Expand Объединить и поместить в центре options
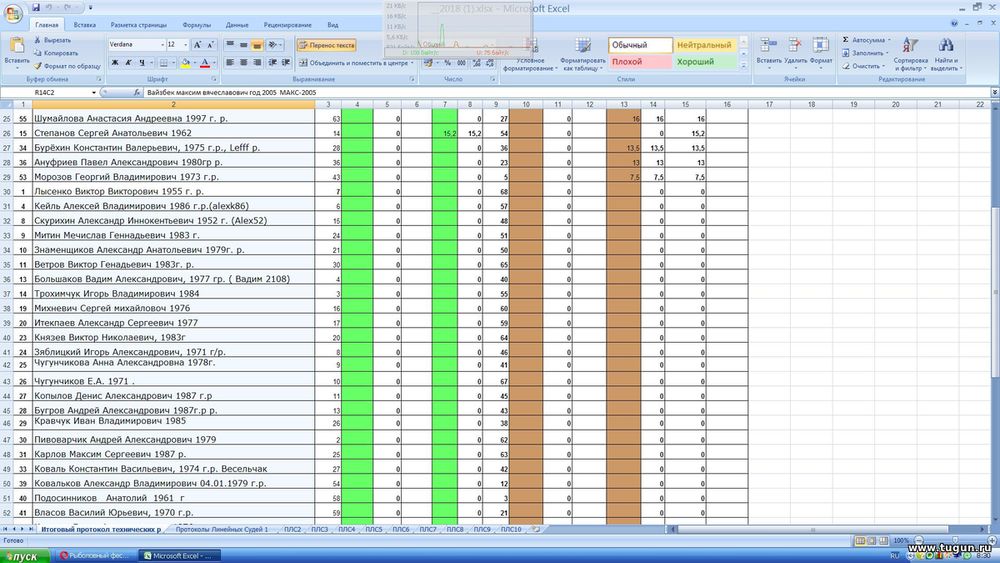This screenshot has height=563, width=1000. [412, 62]
